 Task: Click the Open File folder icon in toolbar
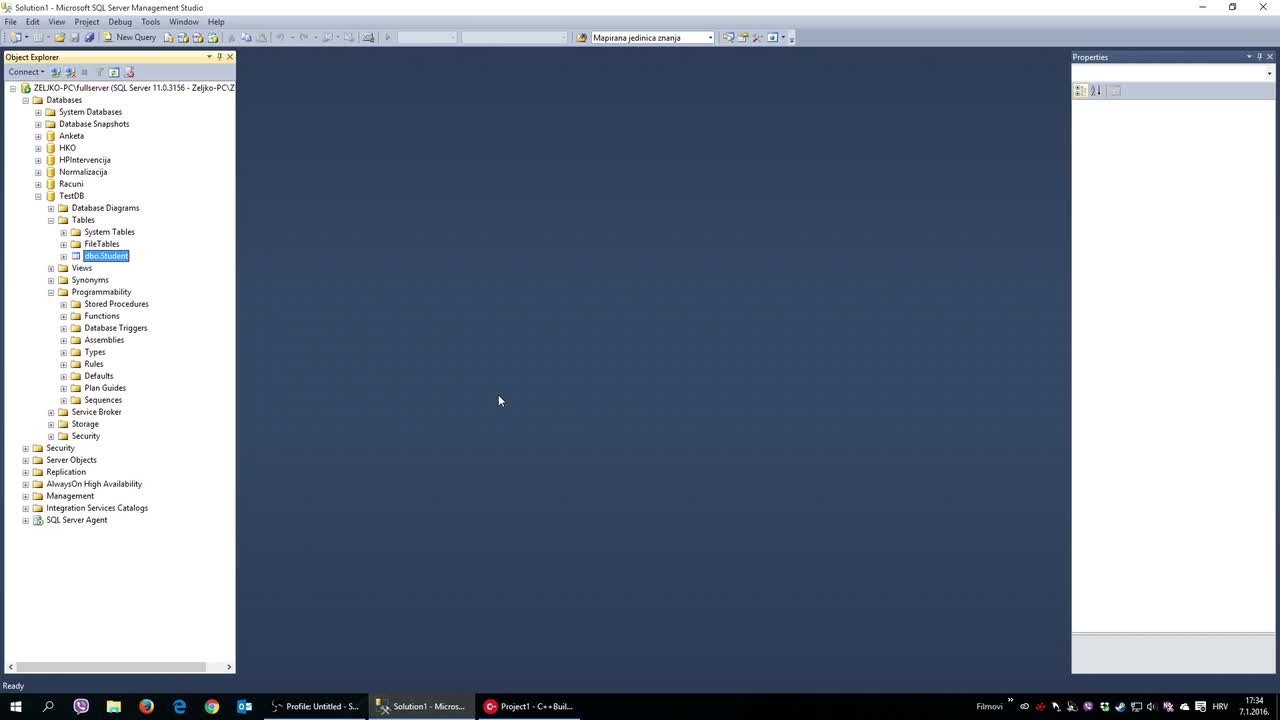[60, 37]
